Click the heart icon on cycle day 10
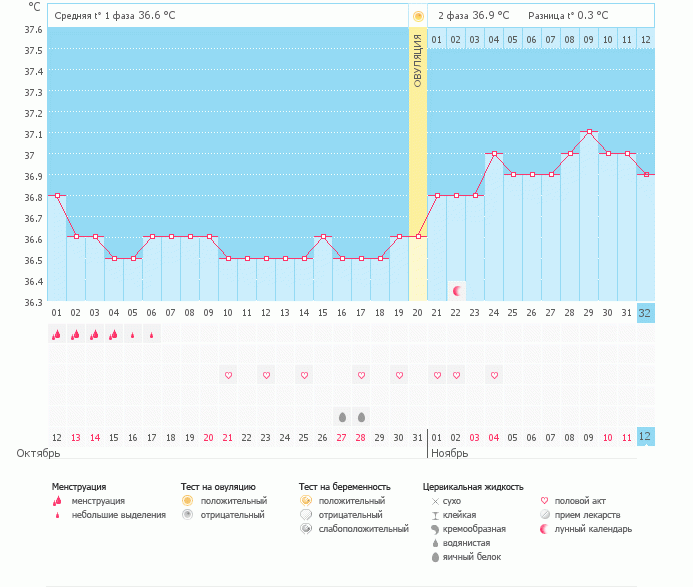 point(228,375)
